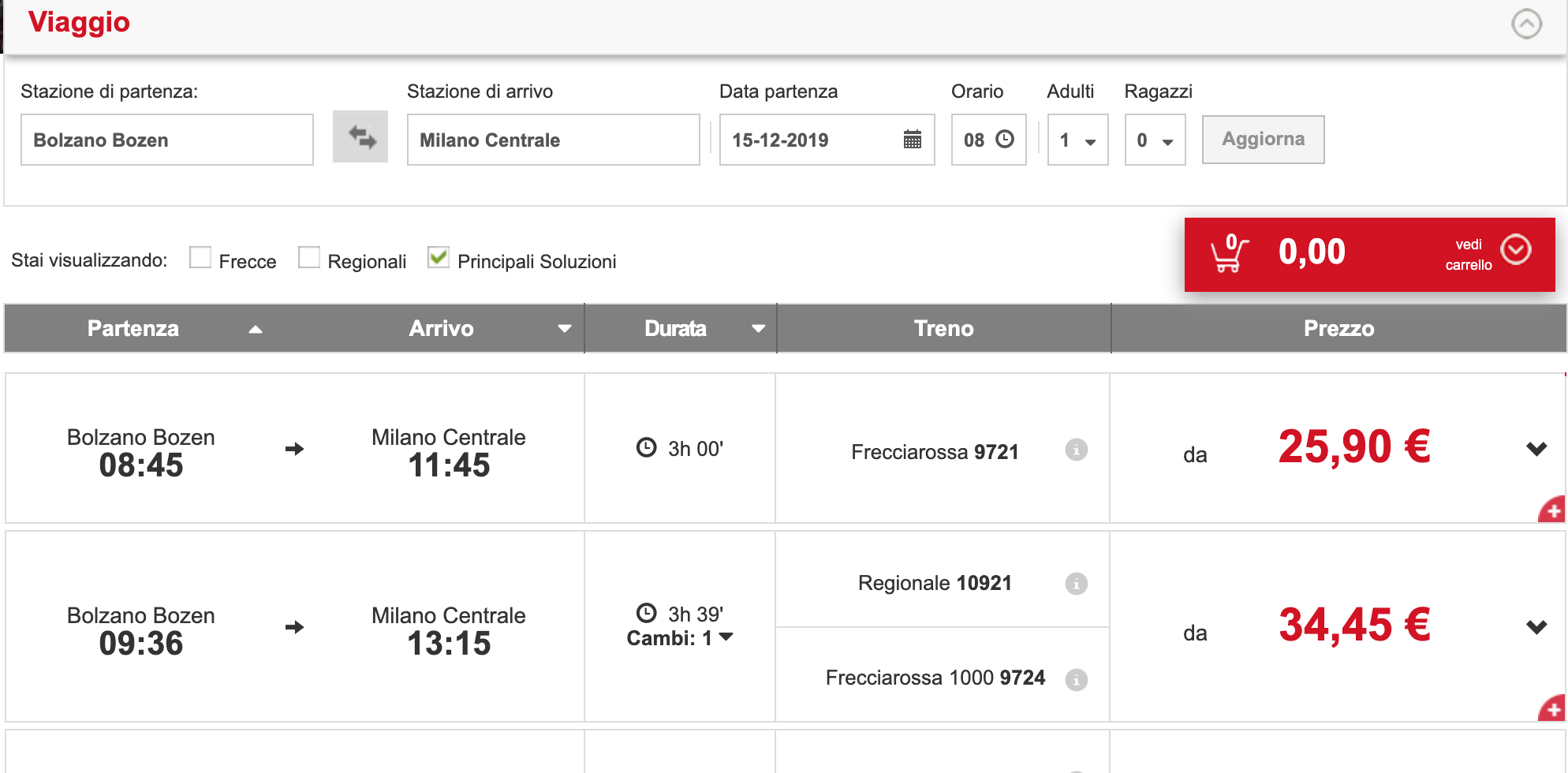
Task: Enable the Regionali filter checkbox
Action: tap(309, 257)
